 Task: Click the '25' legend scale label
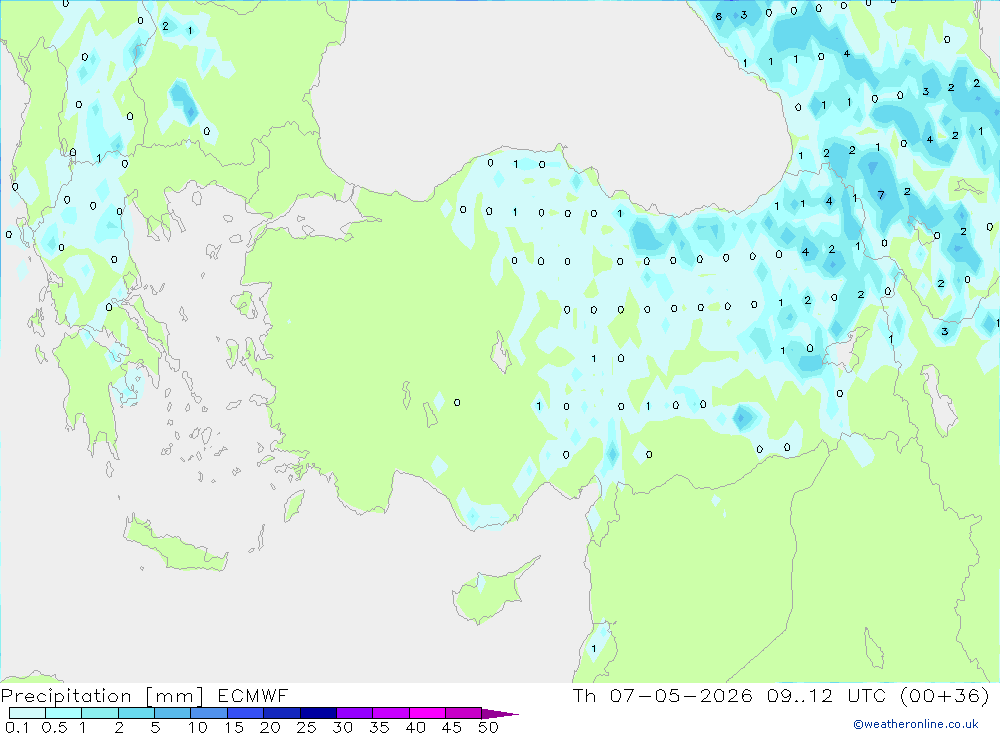pyautogui.click(x=307, y=727)
